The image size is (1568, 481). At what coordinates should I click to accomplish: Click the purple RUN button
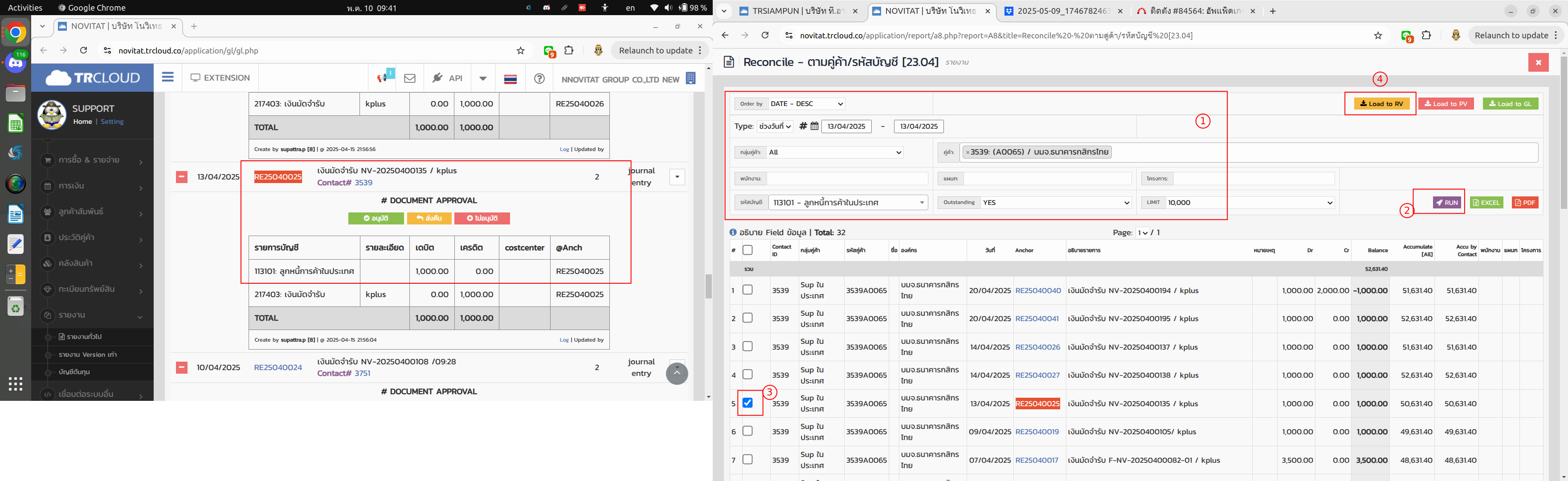click(1446, 202)
